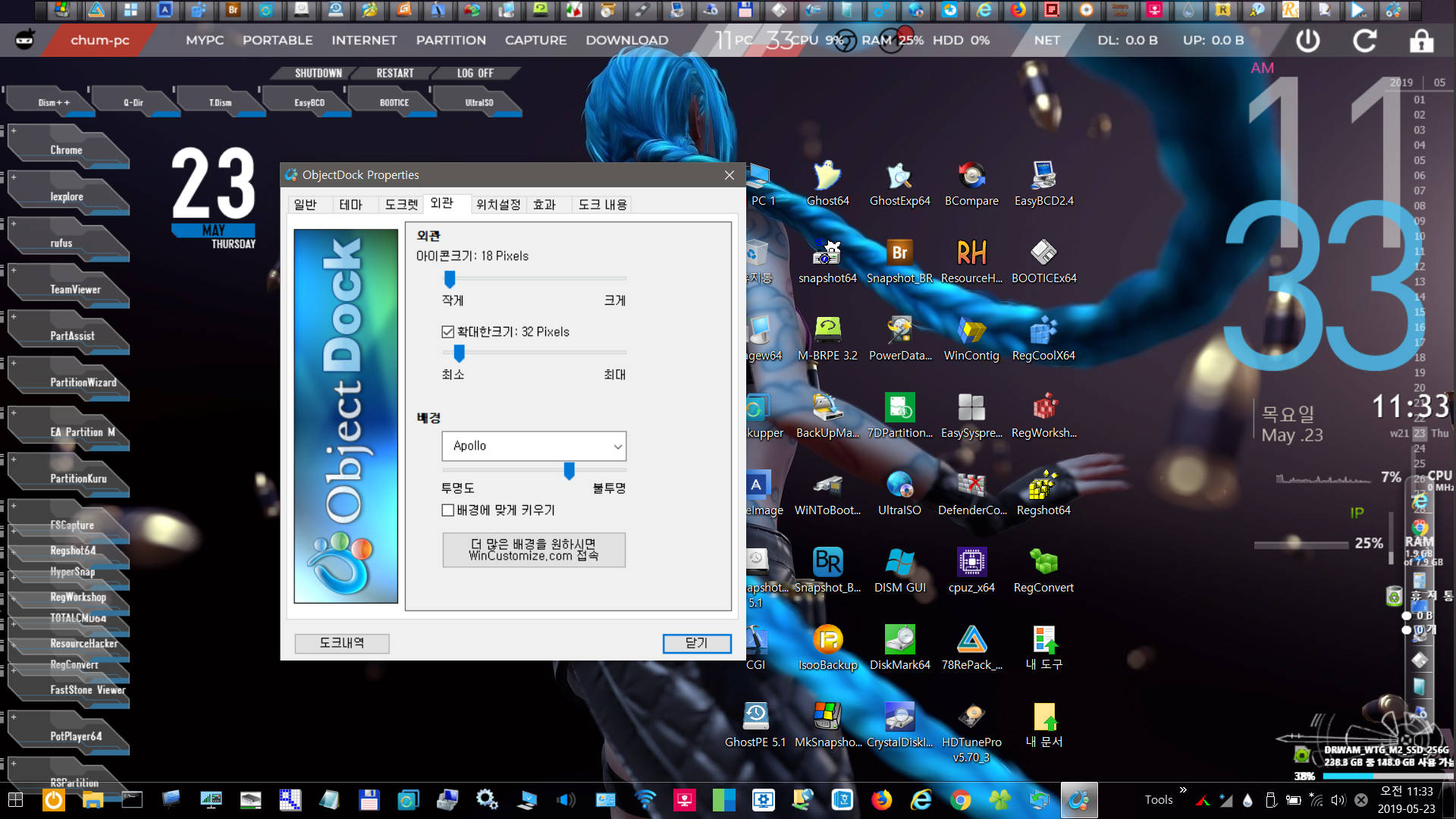Switch to the 효과 tab
Screen dimensions: 1456x819
pos(544,205)
